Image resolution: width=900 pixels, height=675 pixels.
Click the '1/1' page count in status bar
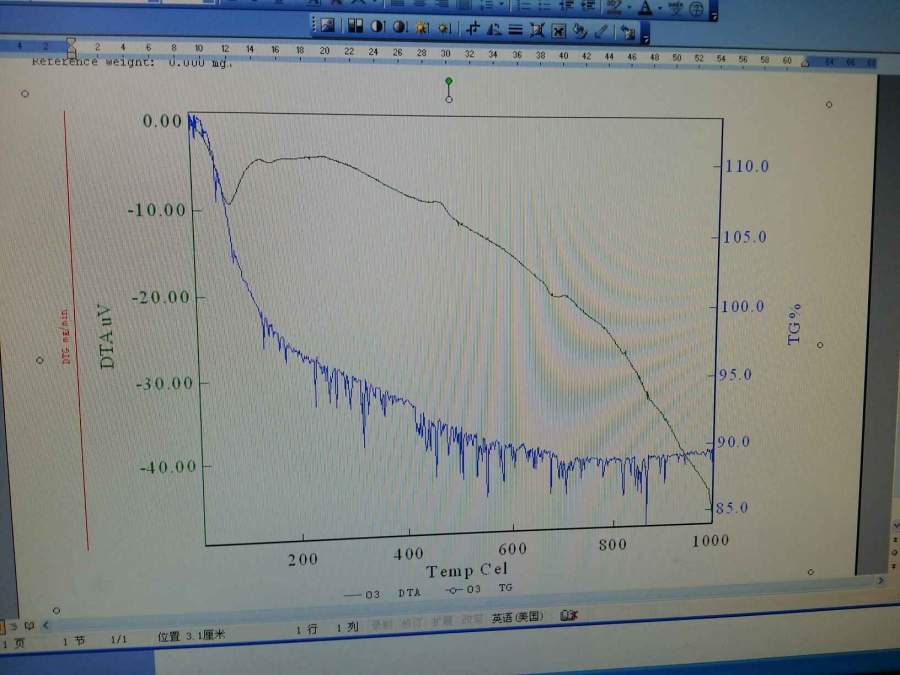pyautogui.click(x=119, y=639)
